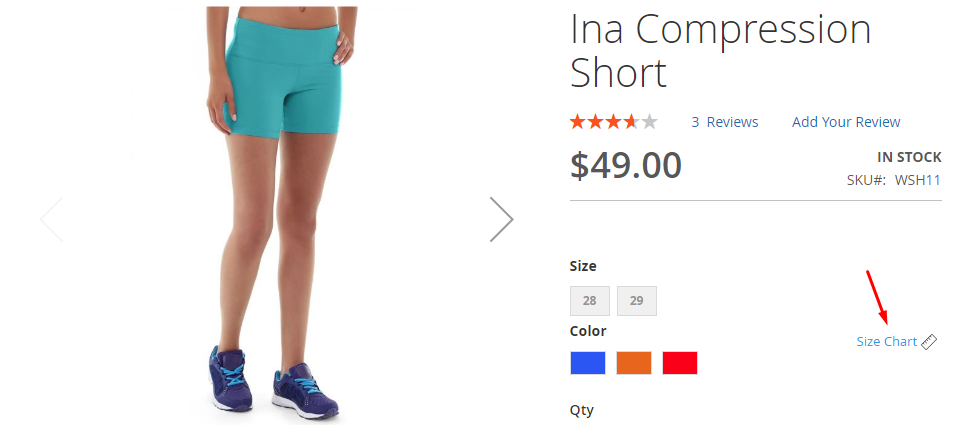Click the SKU value WSH11
954x425 pixels.
coord(917,181)
